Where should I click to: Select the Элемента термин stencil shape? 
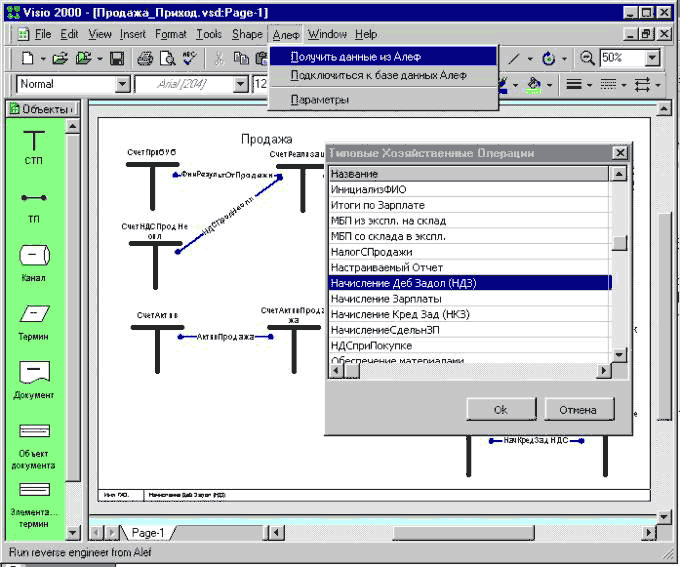34,505
